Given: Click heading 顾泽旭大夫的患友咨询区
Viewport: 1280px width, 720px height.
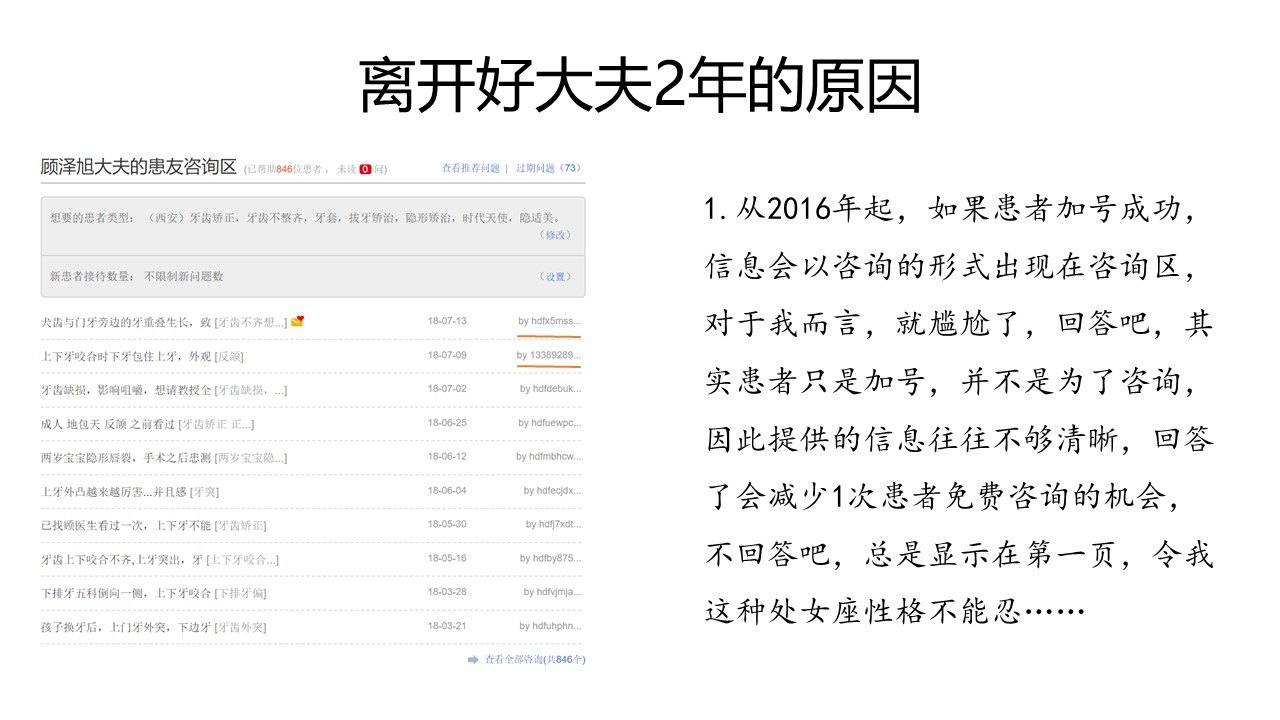Looking at the screenshot, I should pos(139,166).
